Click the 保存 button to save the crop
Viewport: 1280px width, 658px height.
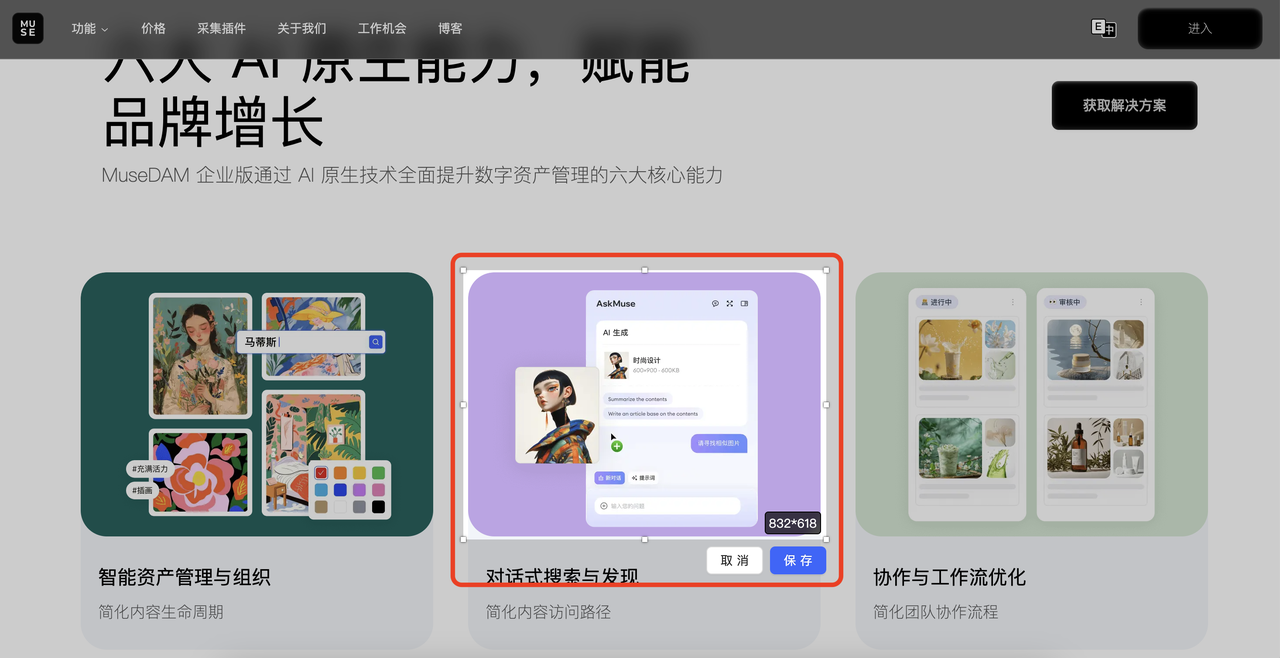point(798,560)
